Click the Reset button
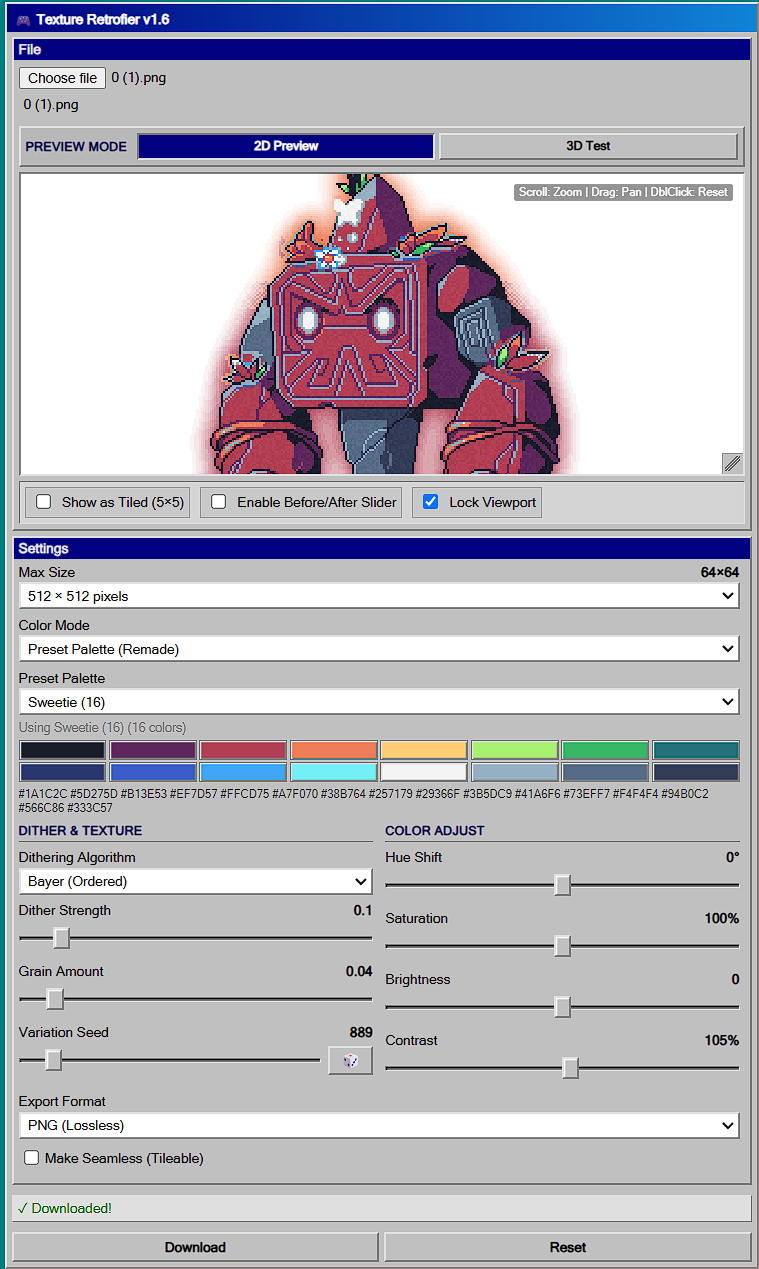This screenshot has width=759, height=1269. pos(567,1247)
